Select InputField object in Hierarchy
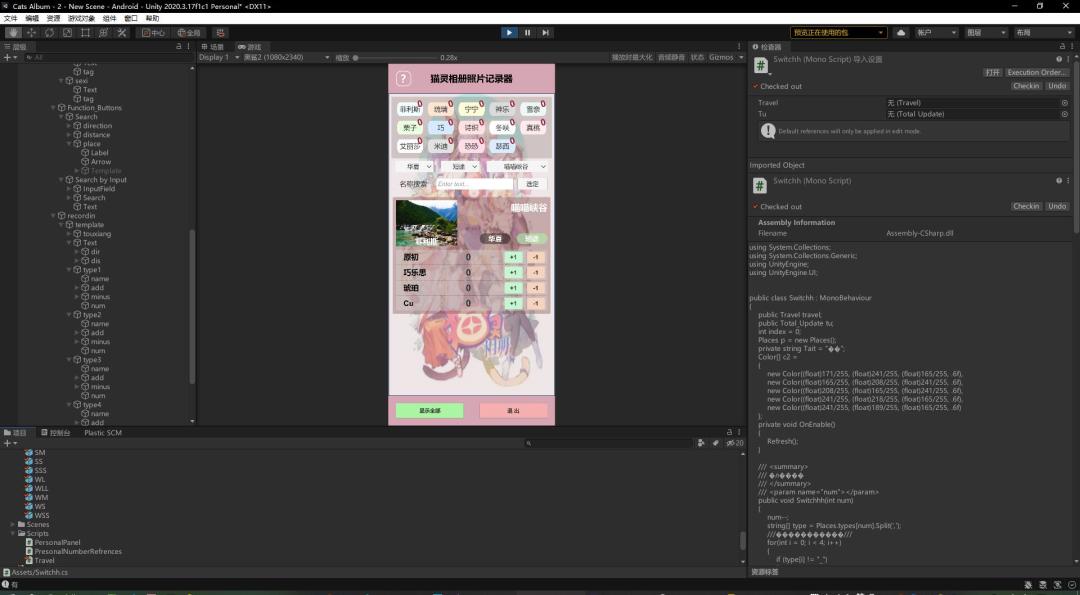The height and width of the screenshot is (595, 1080). click(98, 189)
